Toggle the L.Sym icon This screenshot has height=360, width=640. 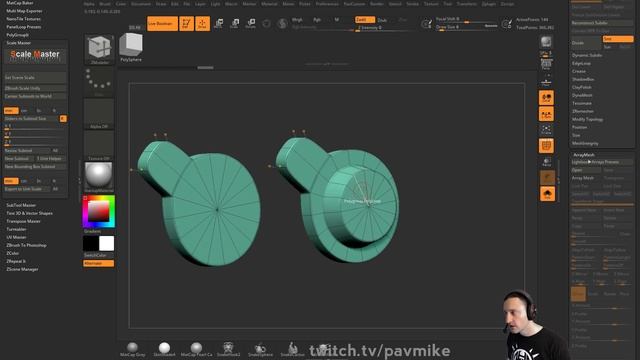click(546, 114)
